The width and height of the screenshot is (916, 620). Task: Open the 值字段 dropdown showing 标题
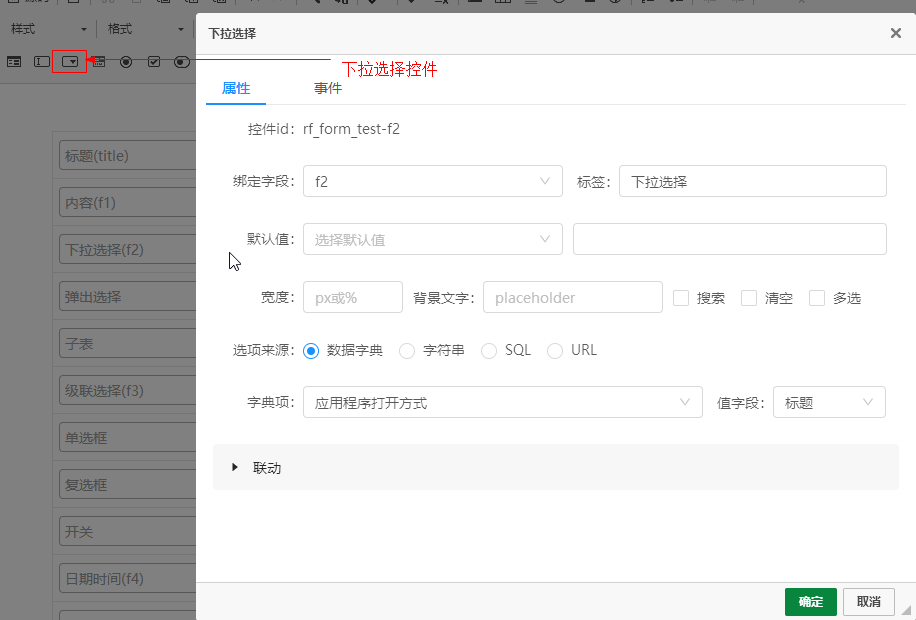829,402
